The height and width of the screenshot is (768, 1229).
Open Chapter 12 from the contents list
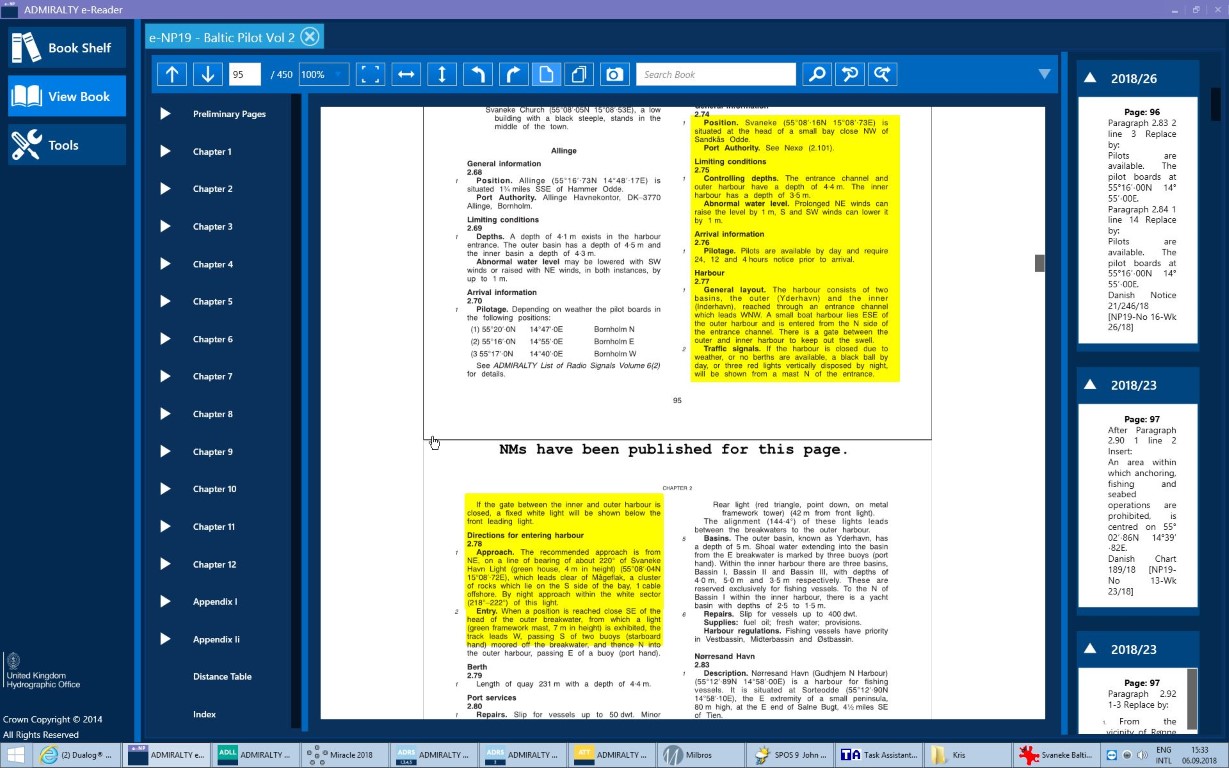point(215,565)
